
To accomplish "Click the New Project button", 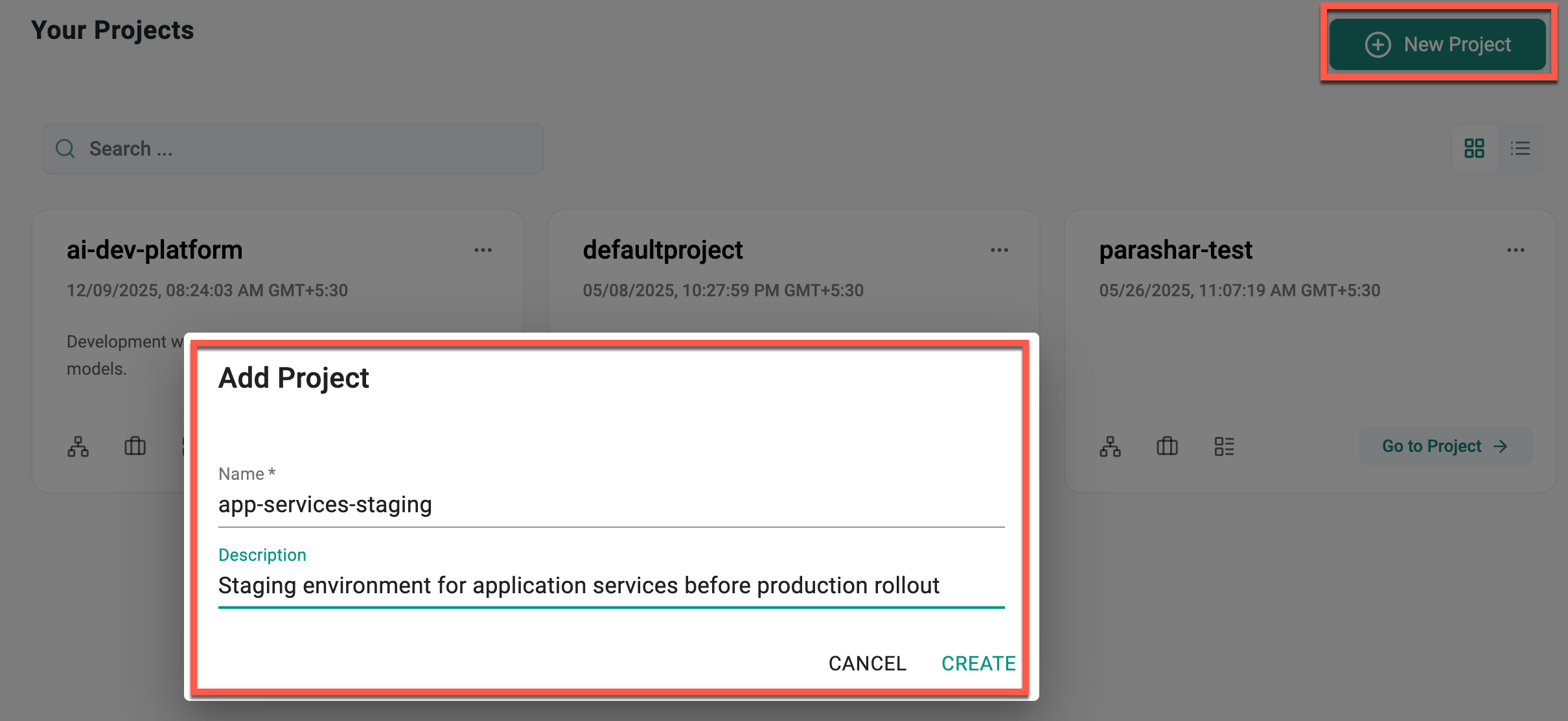I will point(1437,44).
